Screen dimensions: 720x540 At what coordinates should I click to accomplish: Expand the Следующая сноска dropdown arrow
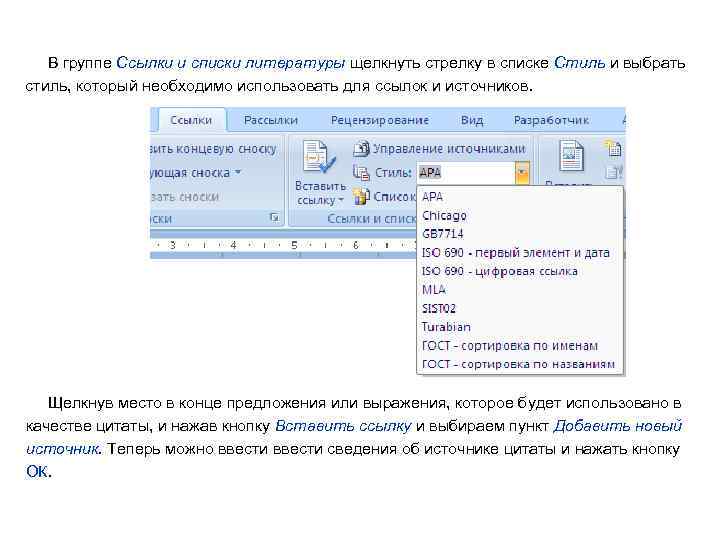(x=238, y=173)
